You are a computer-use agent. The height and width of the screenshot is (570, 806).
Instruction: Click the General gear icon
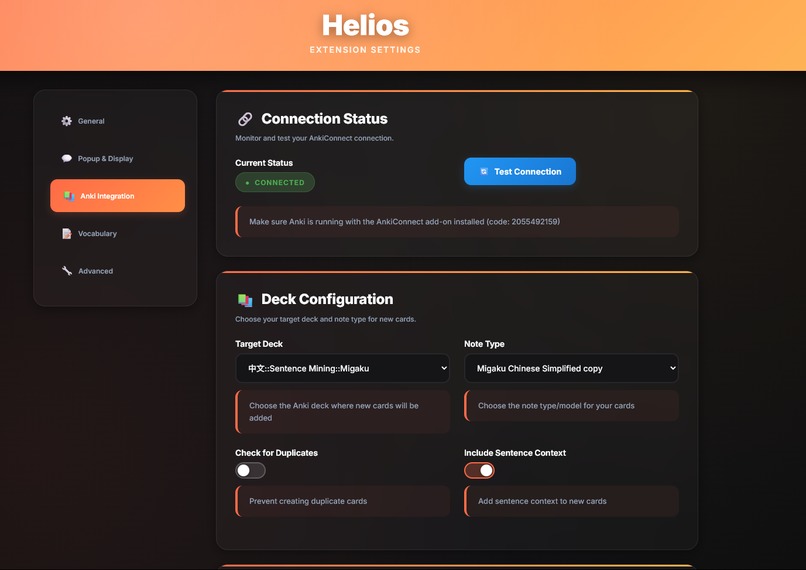(x=67, y=121)
